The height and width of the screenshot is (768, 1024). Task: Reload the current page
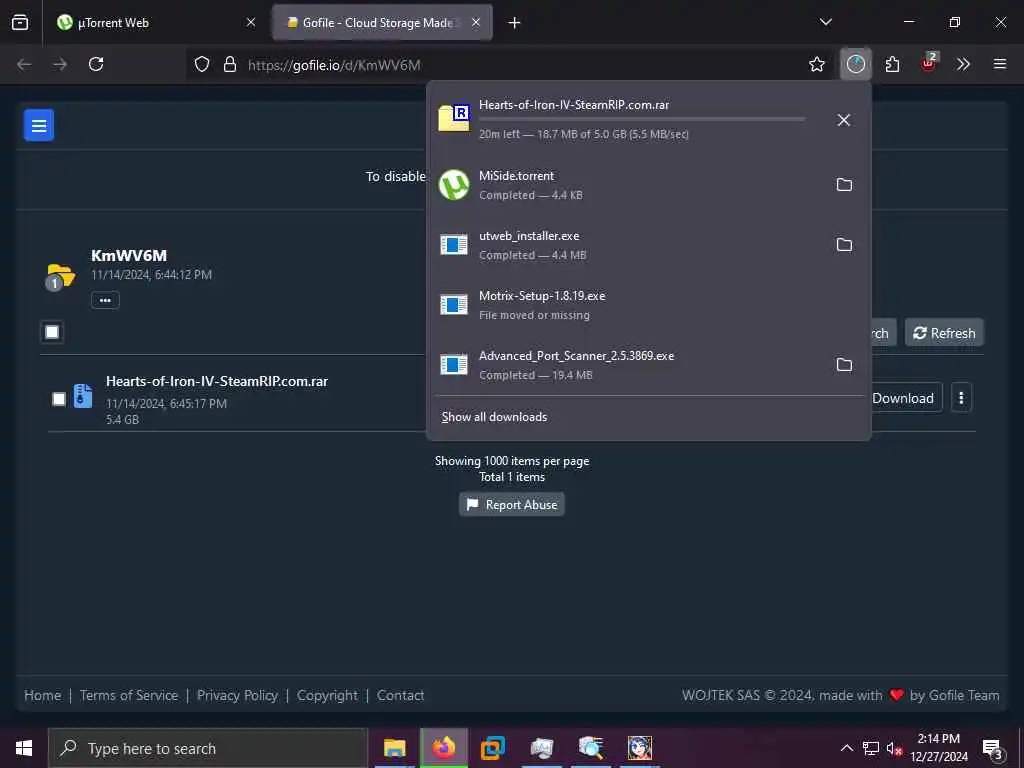(96, 64)
